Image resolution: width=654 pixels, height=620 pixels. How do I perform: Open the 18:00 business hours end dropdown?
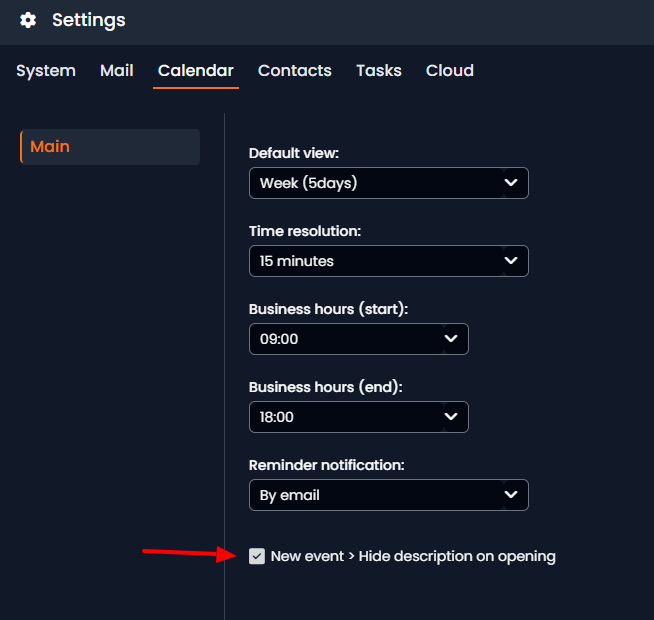[350, 417]
